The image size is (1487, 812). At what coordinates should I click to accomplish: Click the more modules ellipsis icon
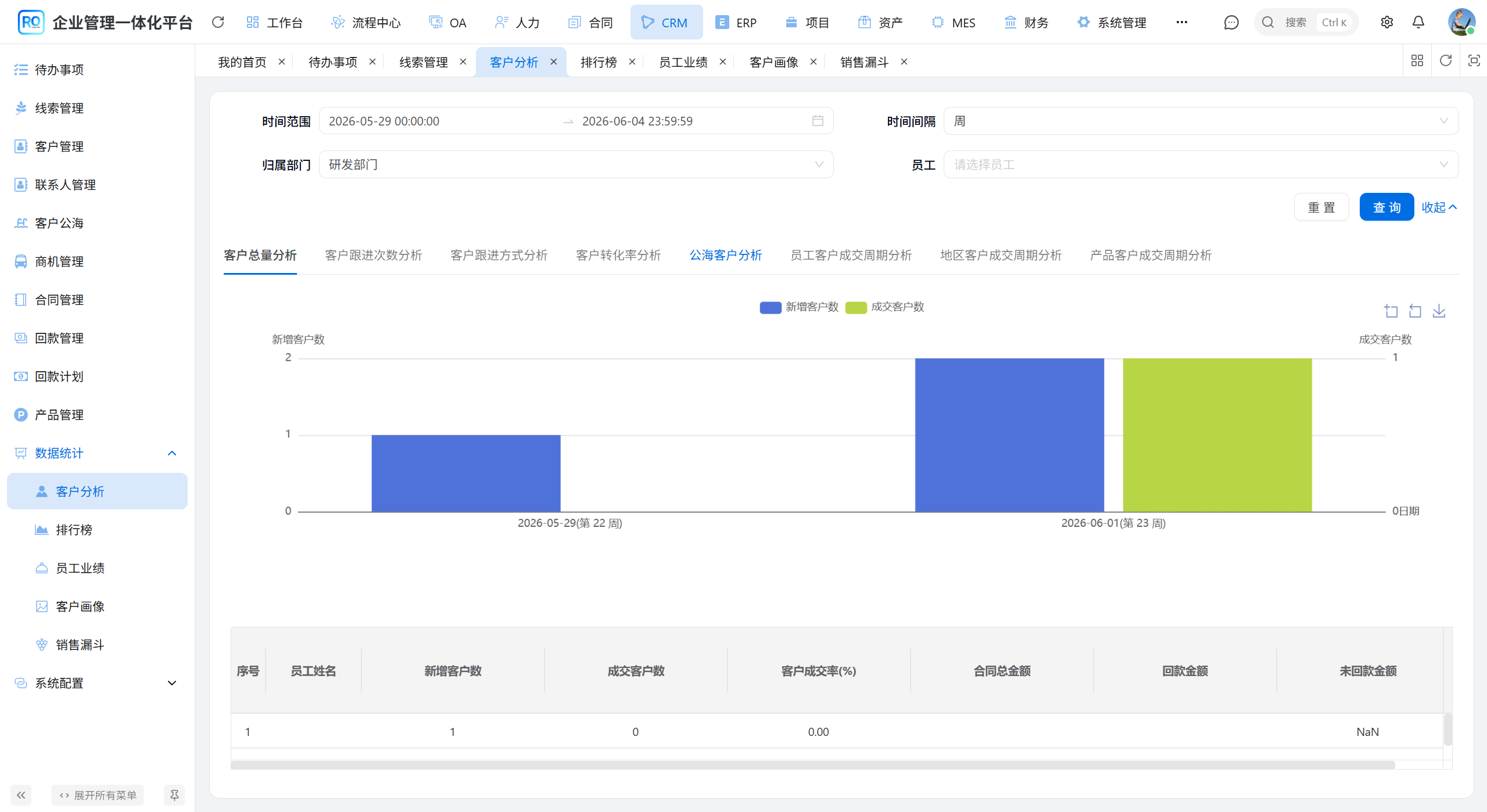1182,23
